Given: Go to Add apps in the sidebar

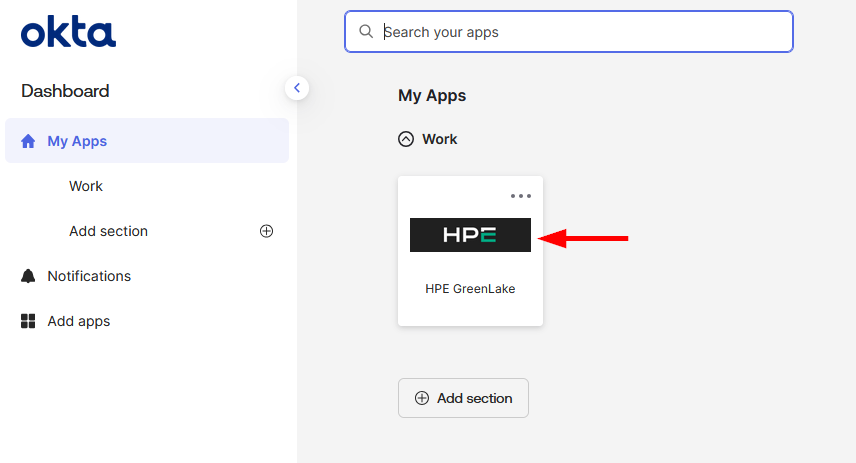Looking at the screenshot, I should pos(79,321).
